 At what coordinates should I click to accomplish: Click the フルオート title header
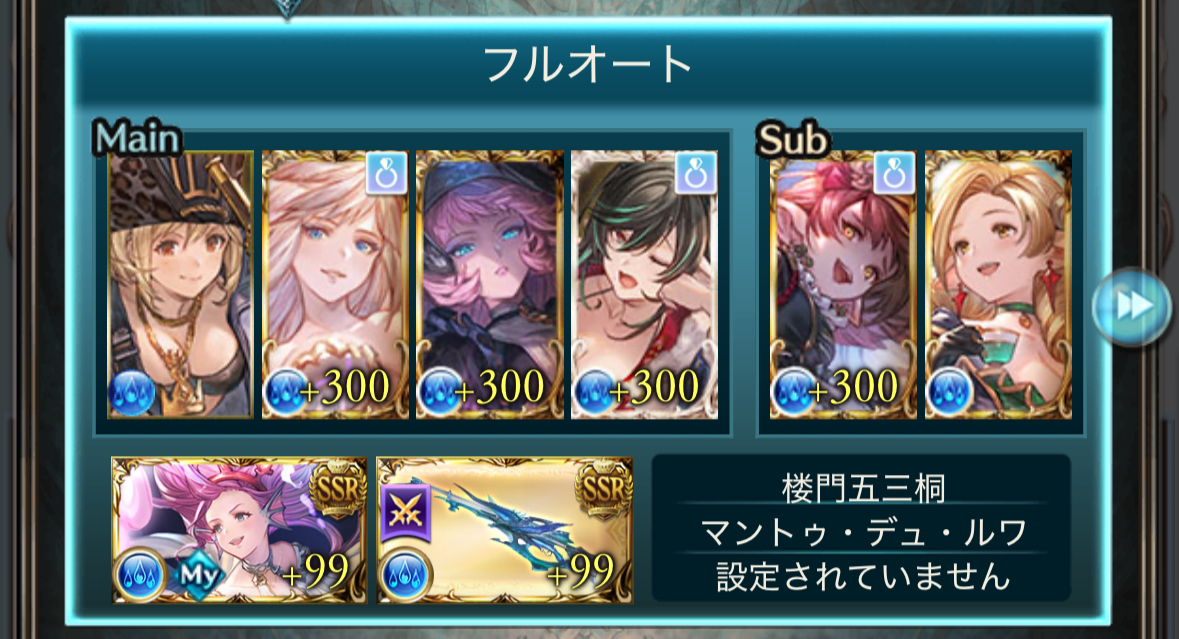coord(588,63)
